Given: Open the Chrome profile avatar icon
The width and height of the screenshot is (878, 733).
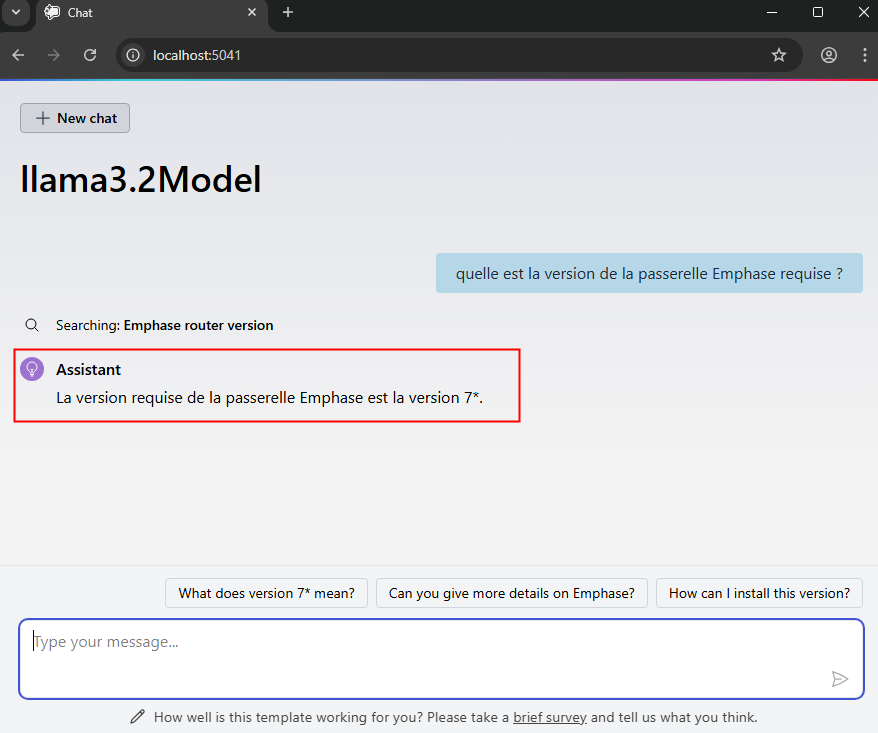Looking at the screenshot, I should point(828,55).
